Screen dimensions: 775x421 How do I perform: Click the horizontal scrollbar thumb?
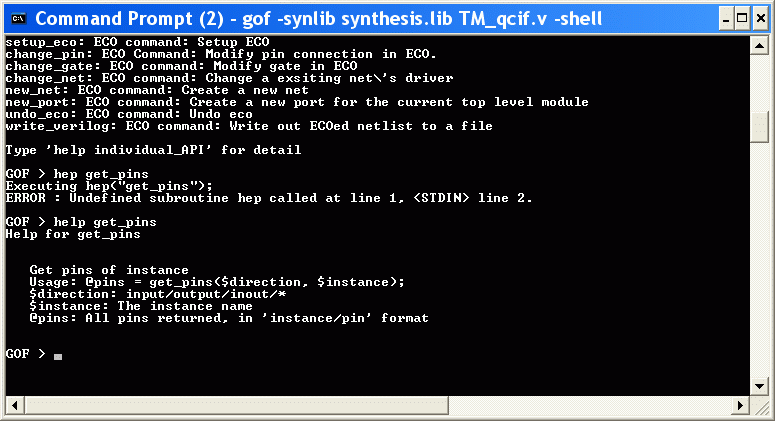tap(236, 406)
